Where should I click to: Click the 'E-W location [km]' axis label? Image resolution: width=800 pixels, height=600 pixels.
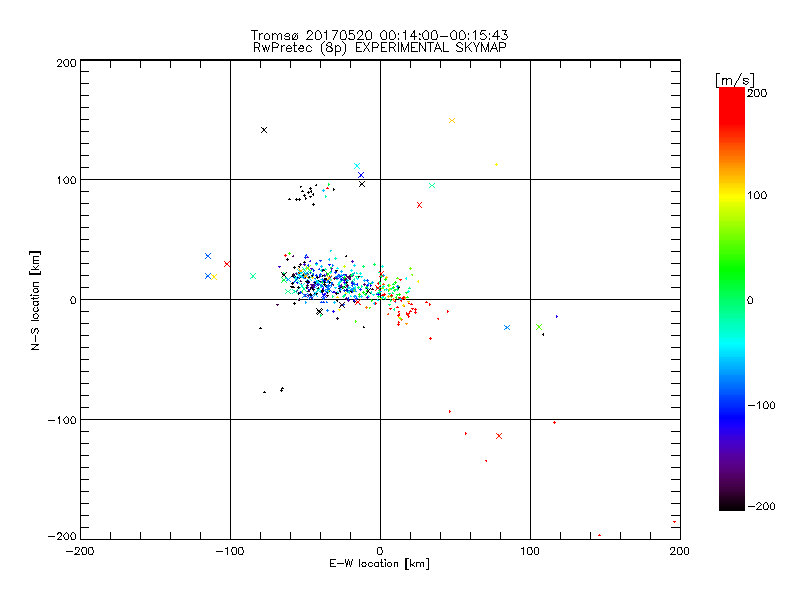tap(379, 563)
